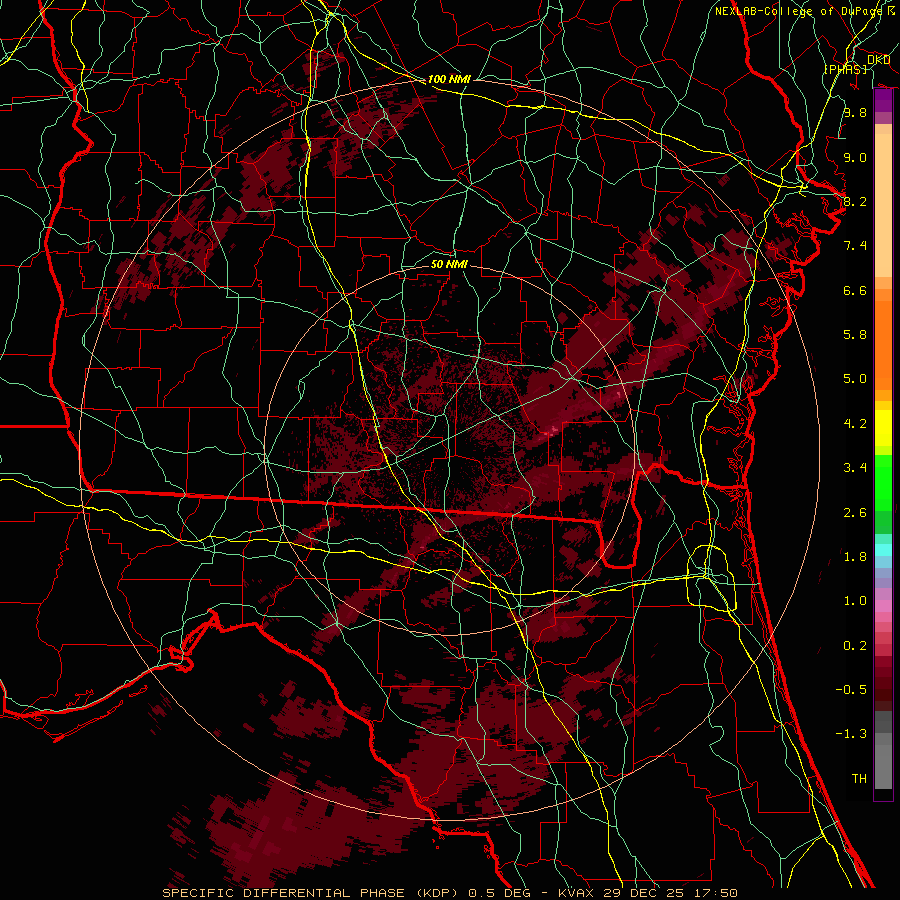Click the 'SPECIFIC DIFFERENTIAL PHASE (KDP)' product title

[313, 893]
